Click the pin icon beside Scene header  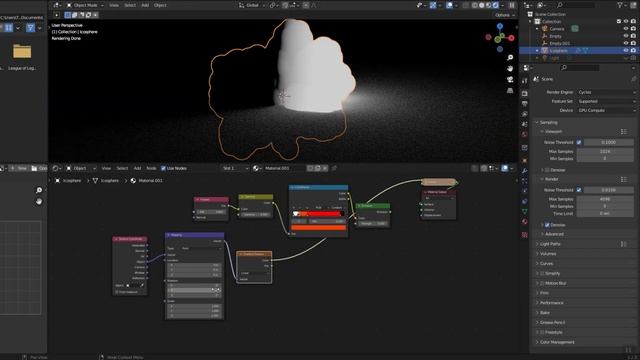pos(633,79)
